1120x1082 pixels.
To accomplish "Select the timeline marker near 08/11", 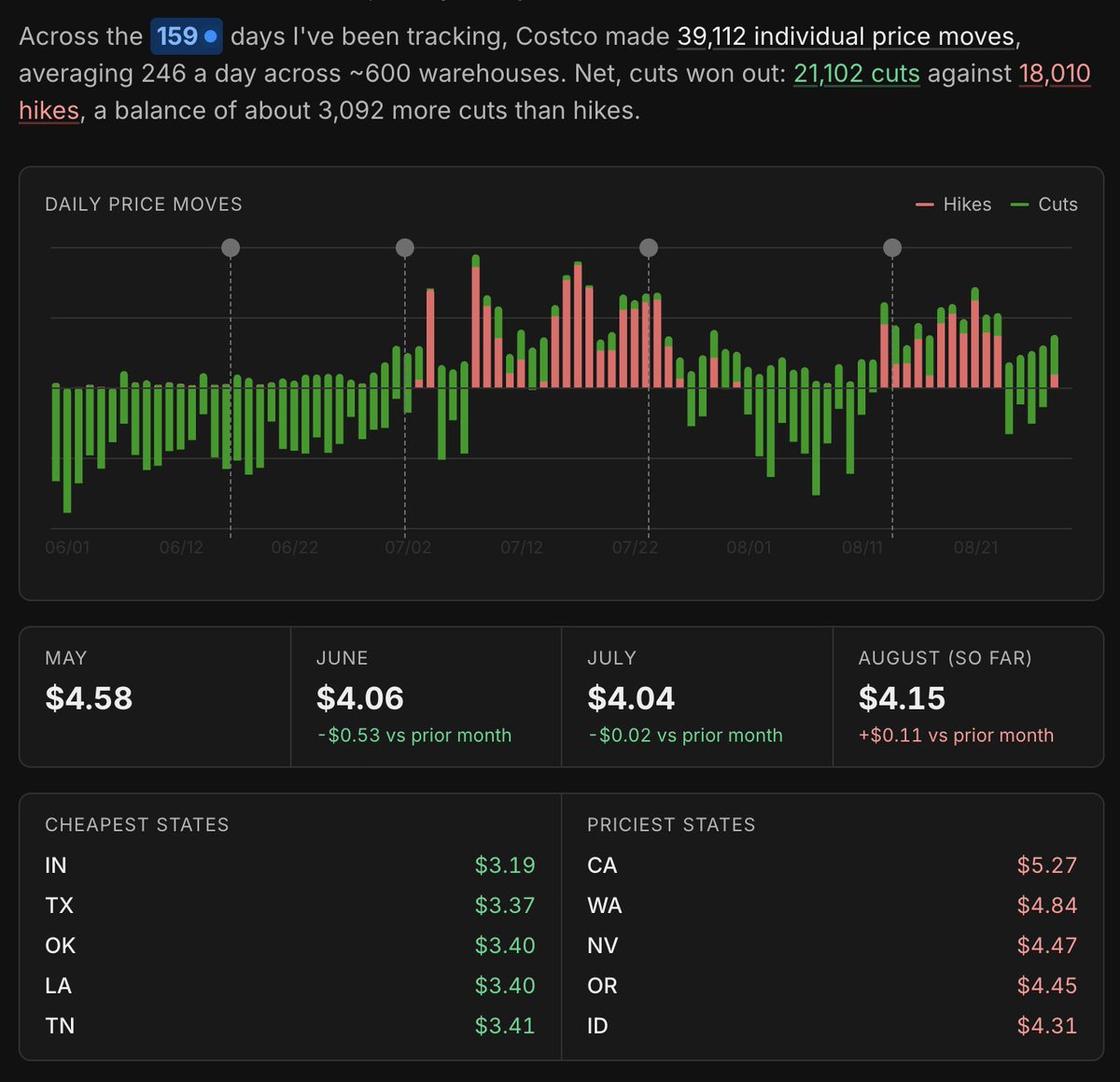I will tap(892, 247).
